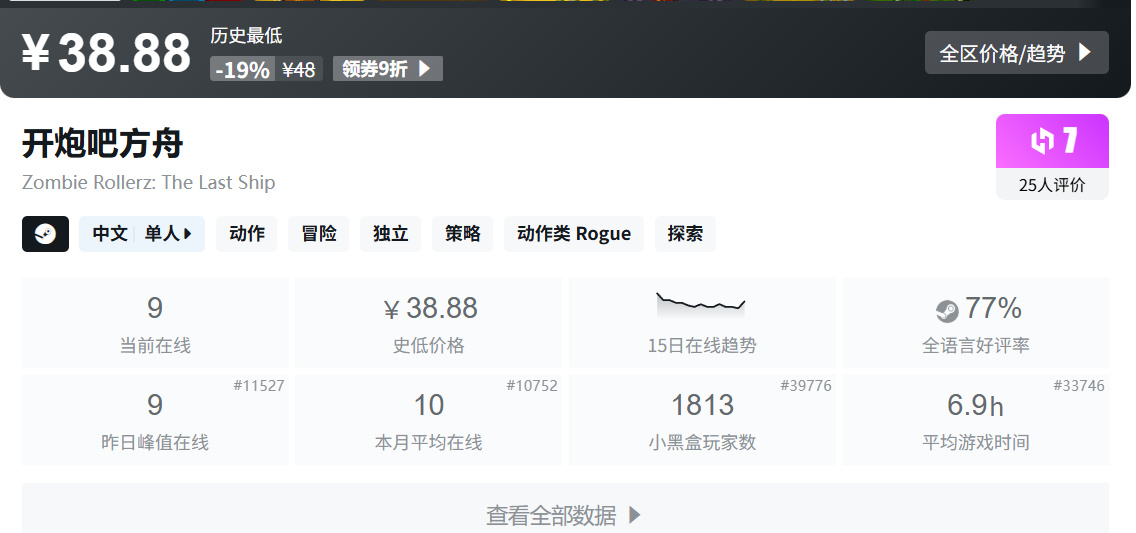Click the Steam icon beside 77% rating
1136x533 pixels.
point(947,311)
